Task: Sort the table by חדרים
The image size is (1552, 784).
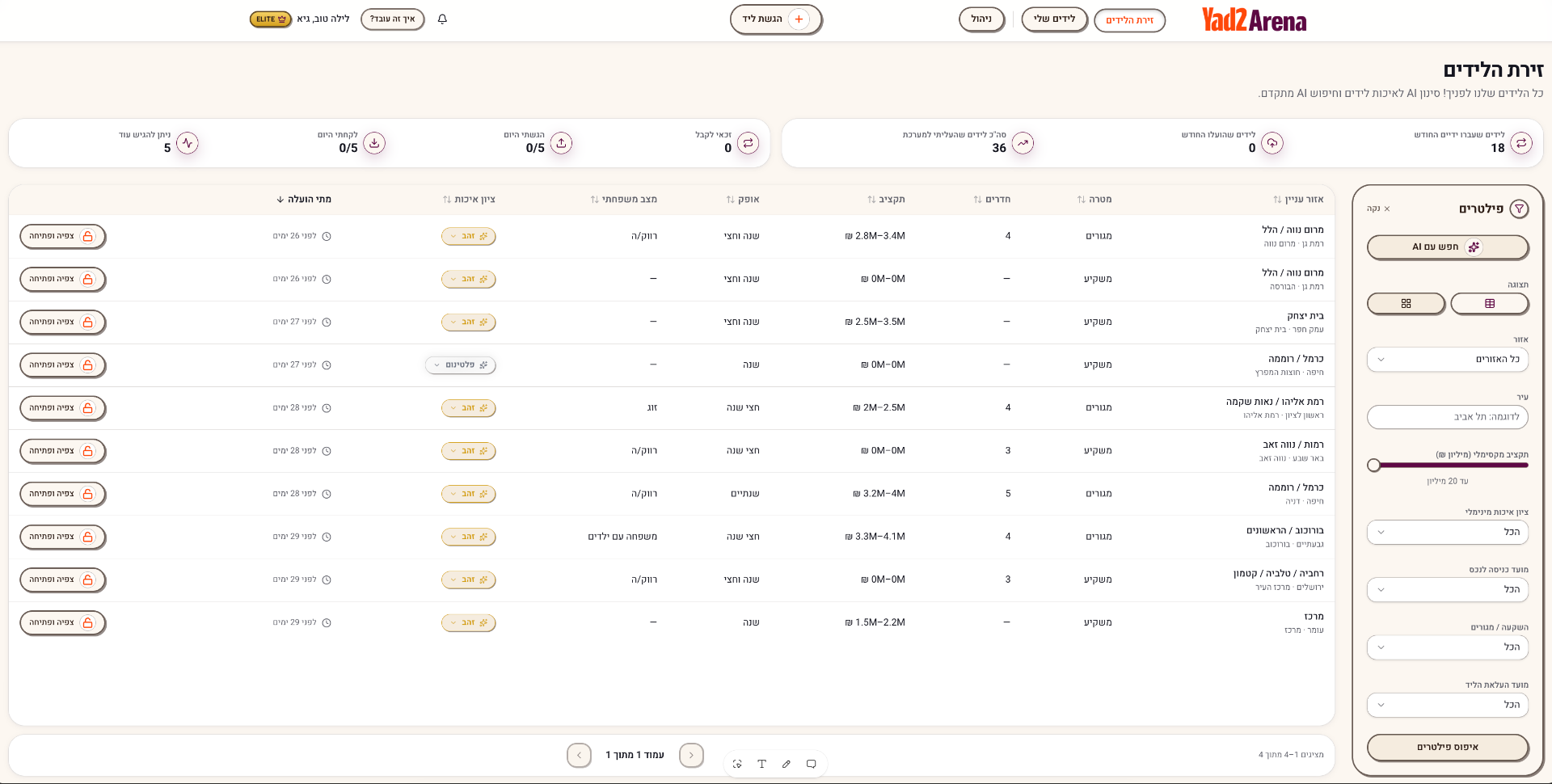Action: (992, 199)
